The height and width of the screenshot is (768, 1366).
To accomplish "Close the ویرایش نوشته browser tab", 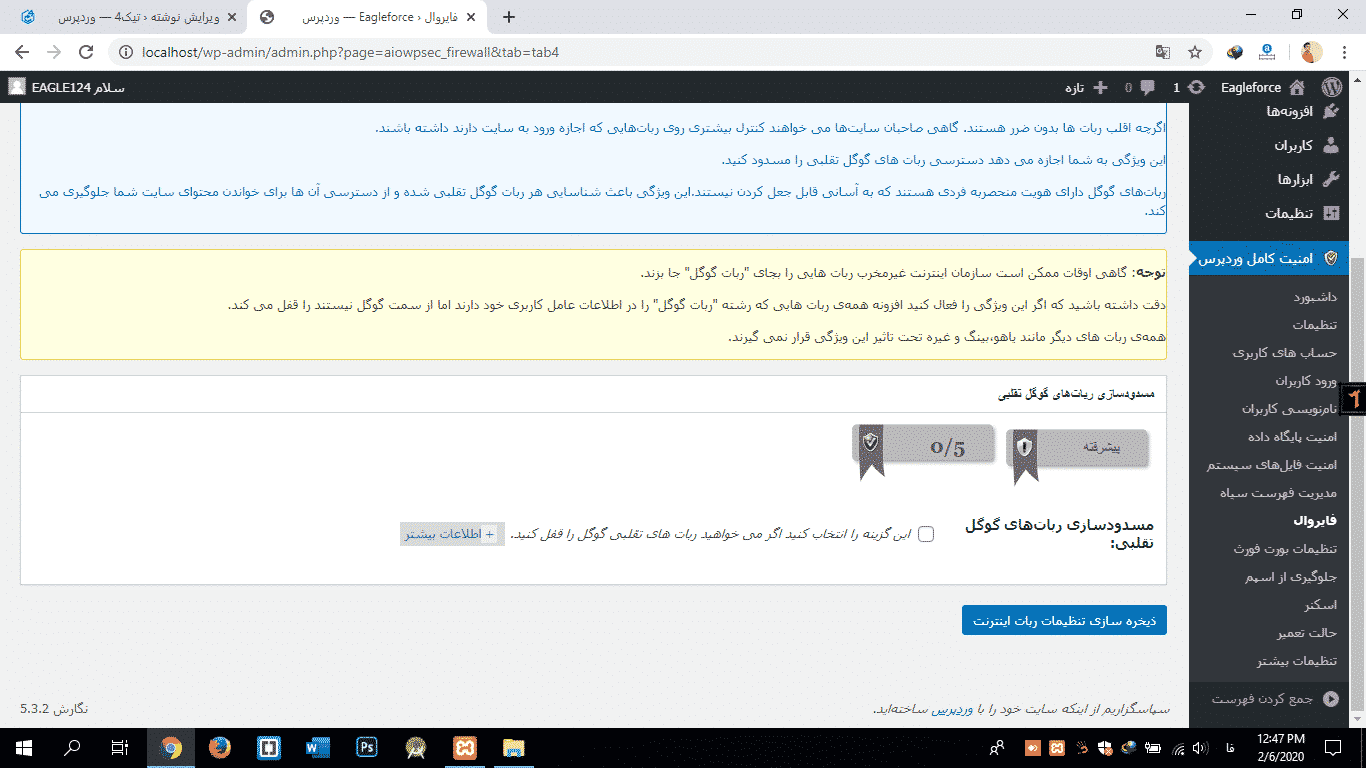I will pyautogui.click(x=231, y=17).
